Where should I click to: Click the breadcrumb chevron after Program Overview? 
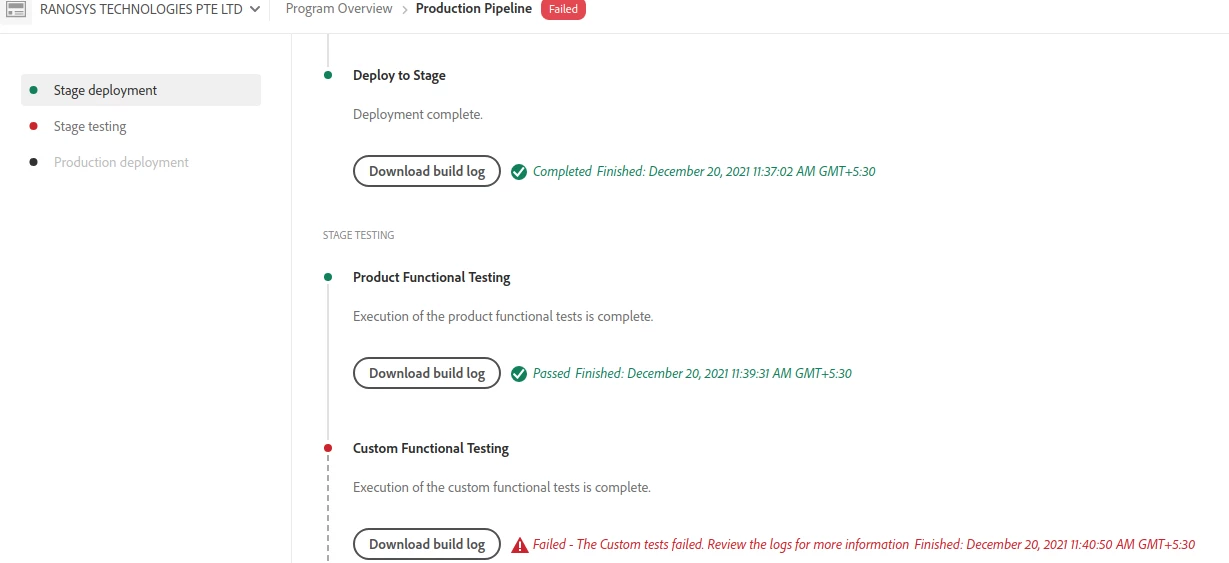point(404,9)
